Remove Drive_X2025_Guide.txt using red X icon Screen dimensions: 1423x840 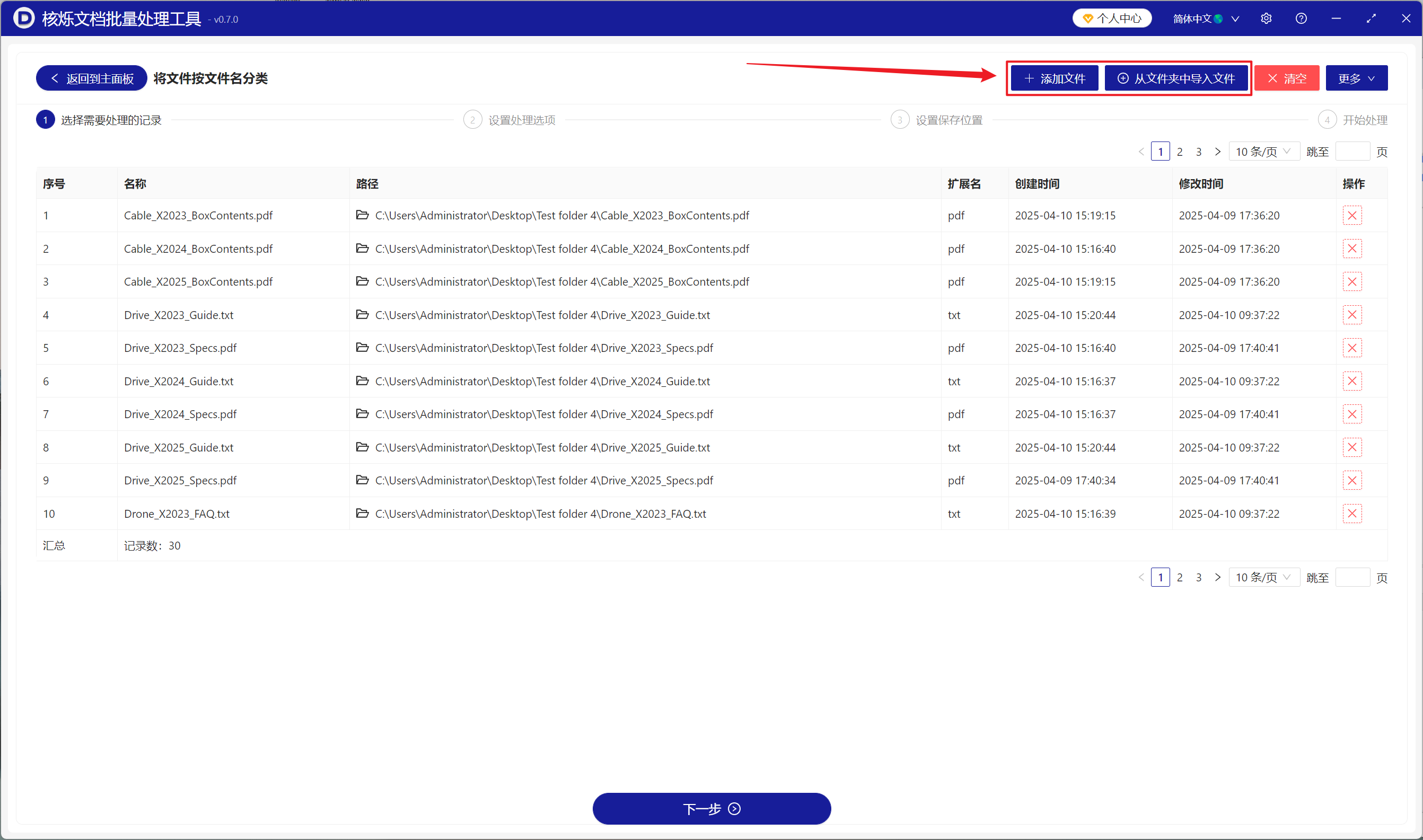coord(1352,448)
